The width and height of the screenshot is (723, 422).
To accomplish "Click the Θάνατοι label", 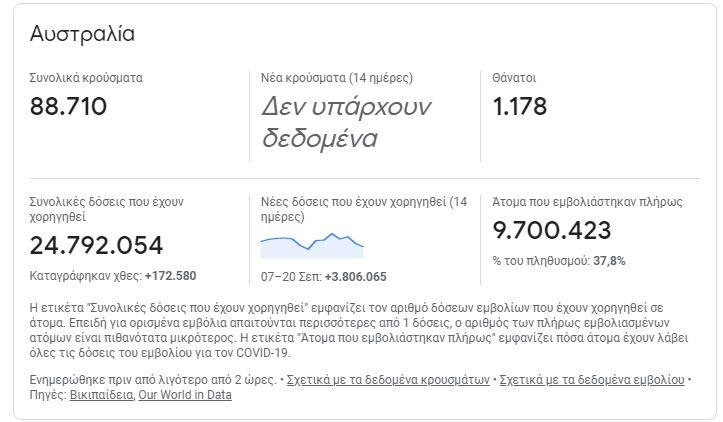I will [x=514, y=78].
